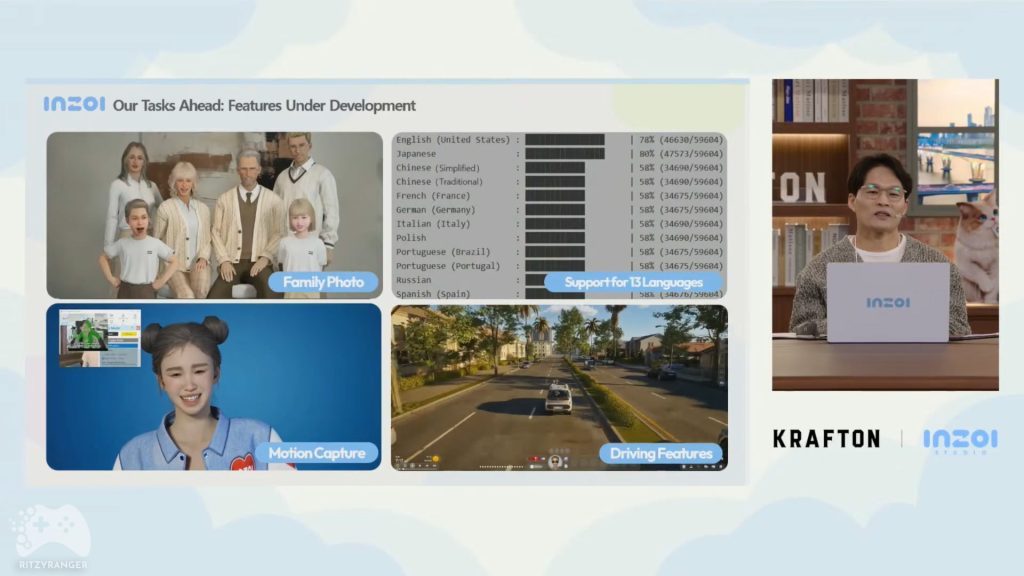The image size is (1024, 576).
Task: Open the webcam inset in motion capture image
Action: [100, 338]
